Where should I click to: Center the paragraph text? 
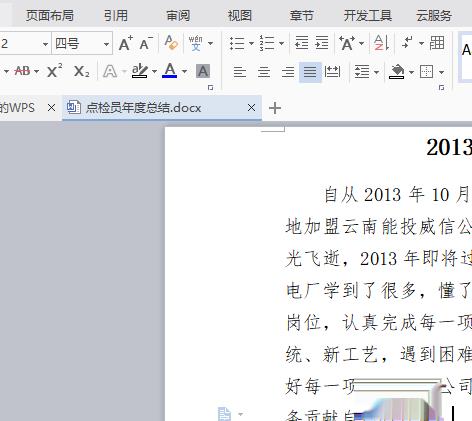coord(264,72)
